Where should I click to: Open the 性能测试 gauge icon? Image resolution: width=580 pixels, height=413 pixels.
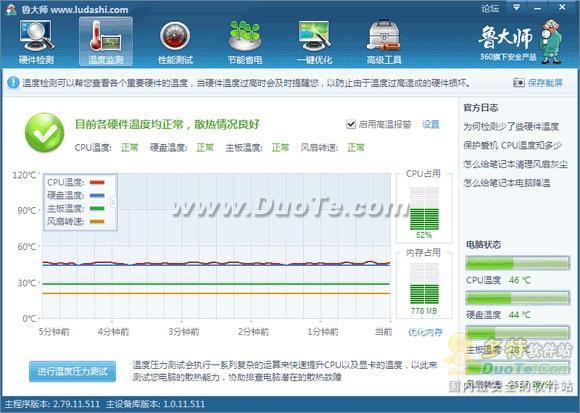tap(175, 42)
